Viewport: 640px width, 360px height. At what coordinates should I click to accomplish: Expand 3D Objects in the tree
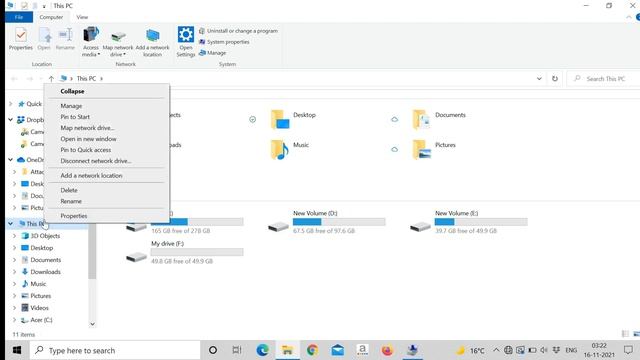pos(15,236)
